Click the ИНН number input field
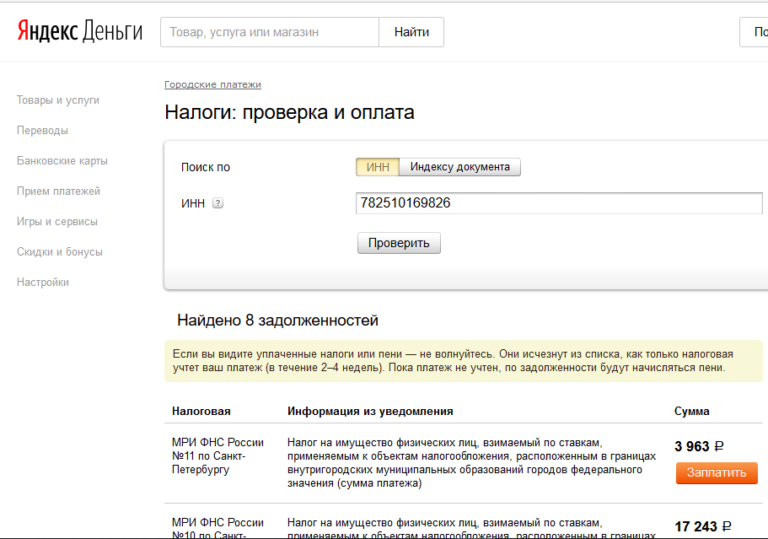The width and height of the screenshot is (768, 539). [559, 203]
